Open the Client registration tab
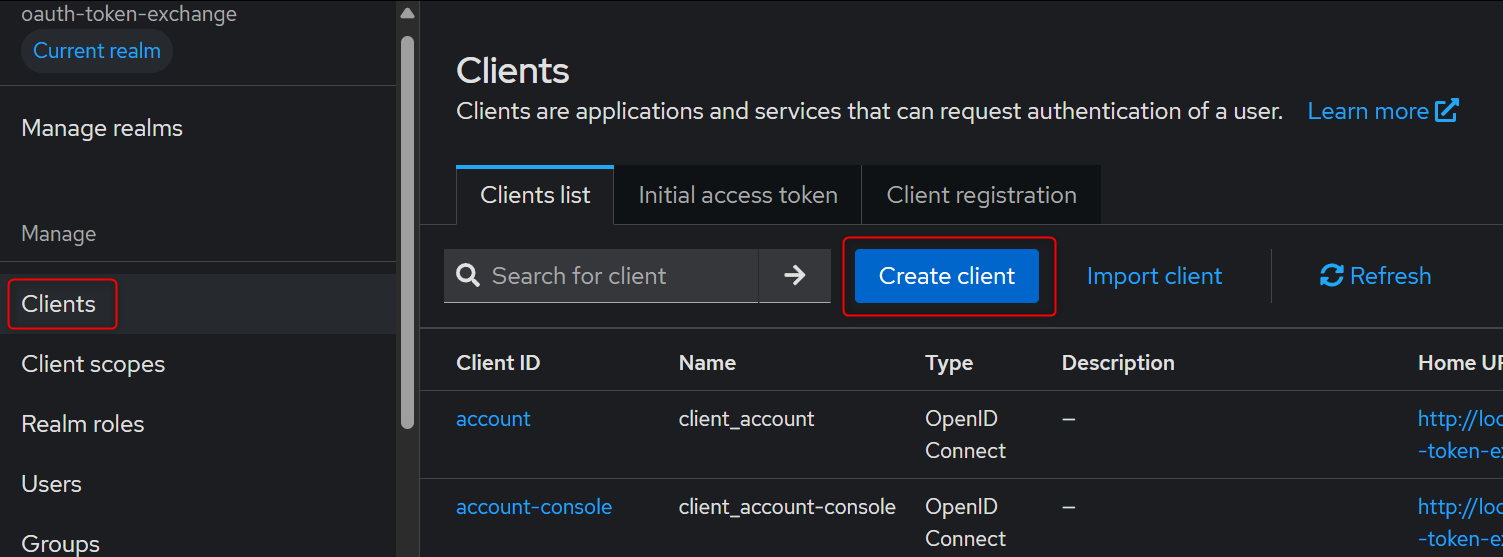Viewport: 1503px width, 557px height. (982, 195)
